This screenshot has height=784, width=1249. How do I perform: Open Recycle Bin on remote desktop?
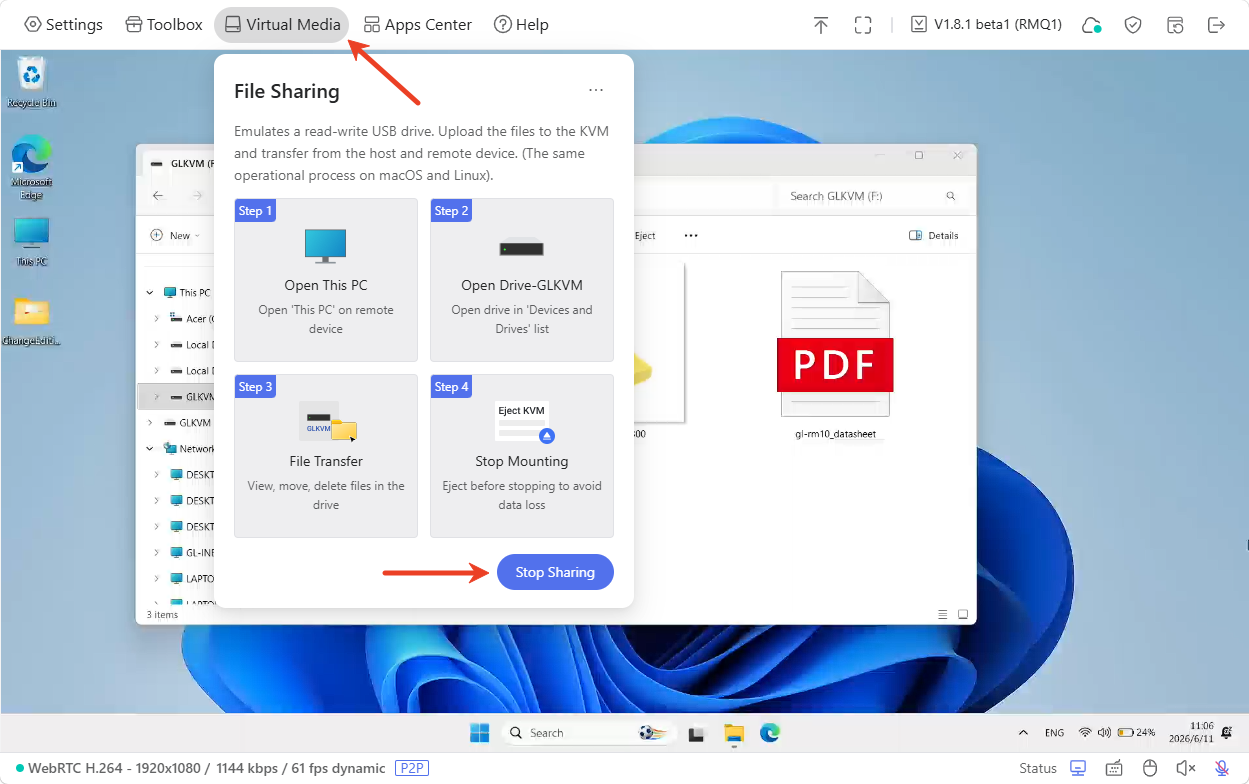(32, 83)
